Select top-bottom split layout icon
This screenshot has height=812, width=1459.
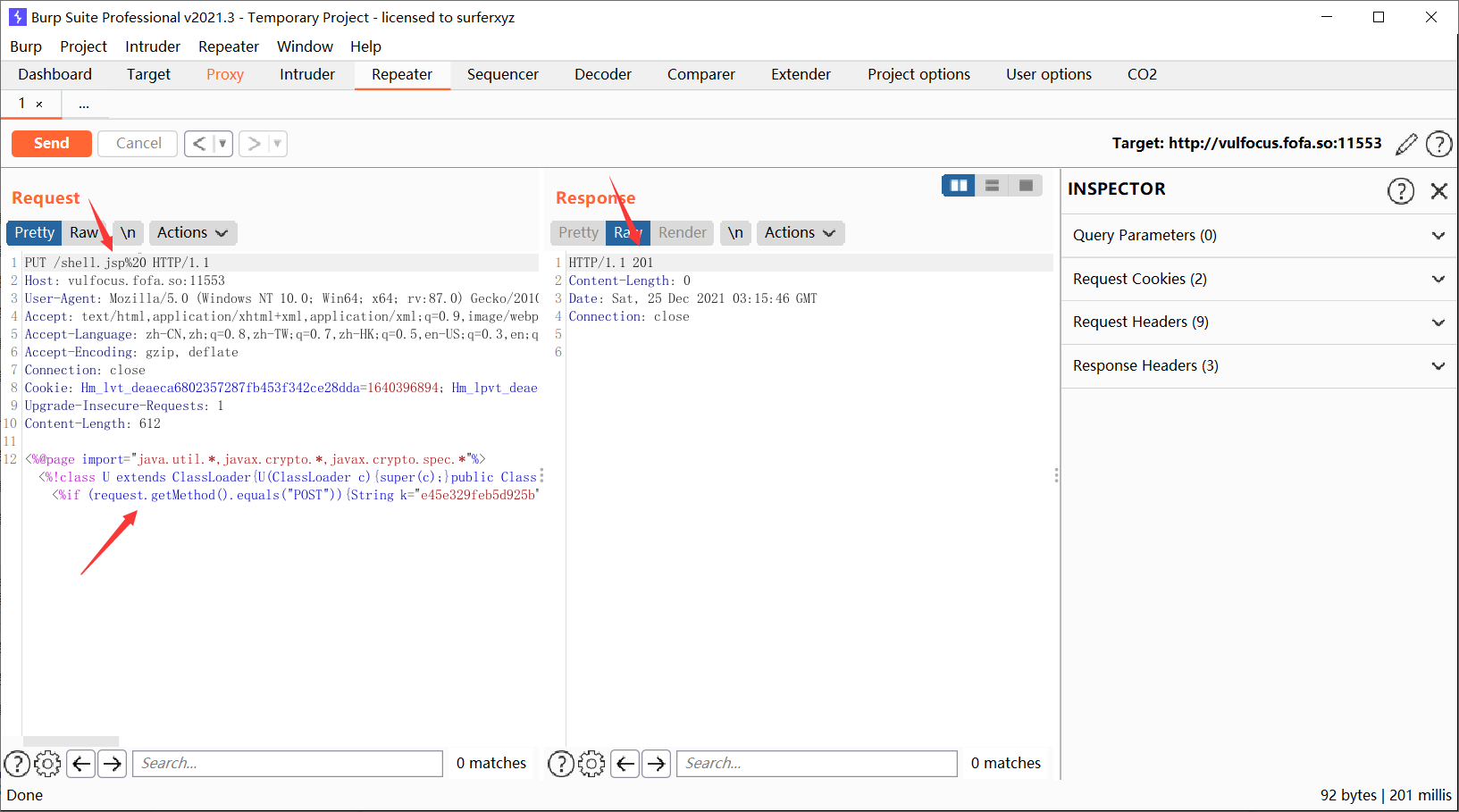pyautogui.click(x=992, y=185)
